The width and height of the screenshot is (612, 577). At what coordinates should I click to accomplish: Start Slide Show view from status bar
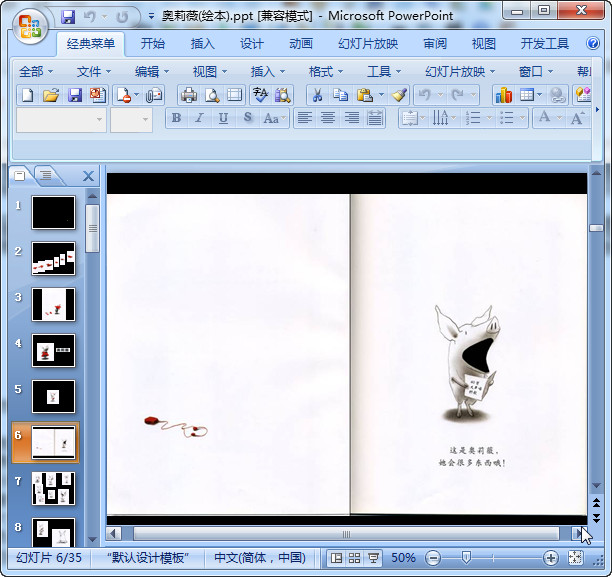point(373,558)
